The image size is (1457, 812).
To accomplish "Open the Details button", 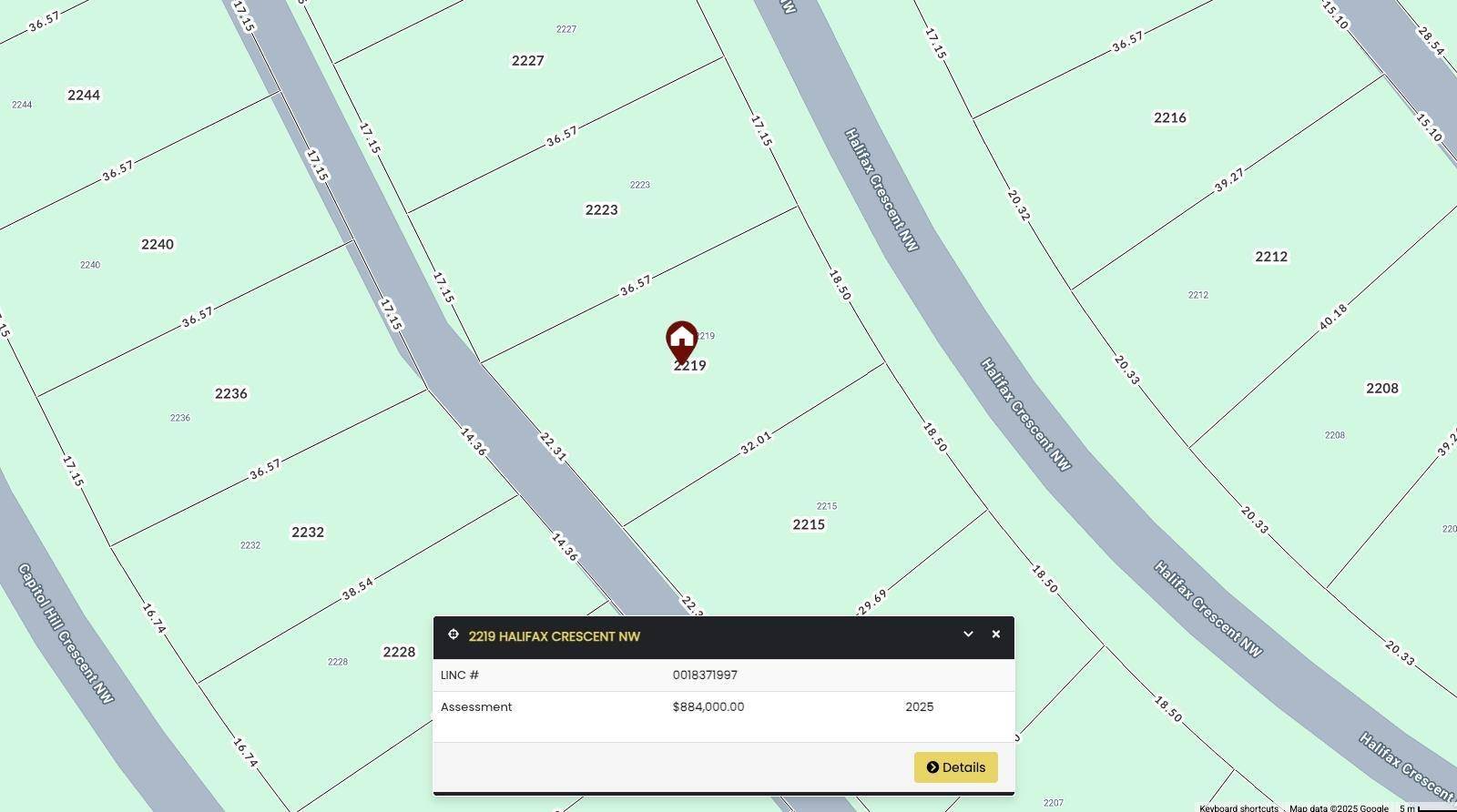I will [x=955, y=767].
